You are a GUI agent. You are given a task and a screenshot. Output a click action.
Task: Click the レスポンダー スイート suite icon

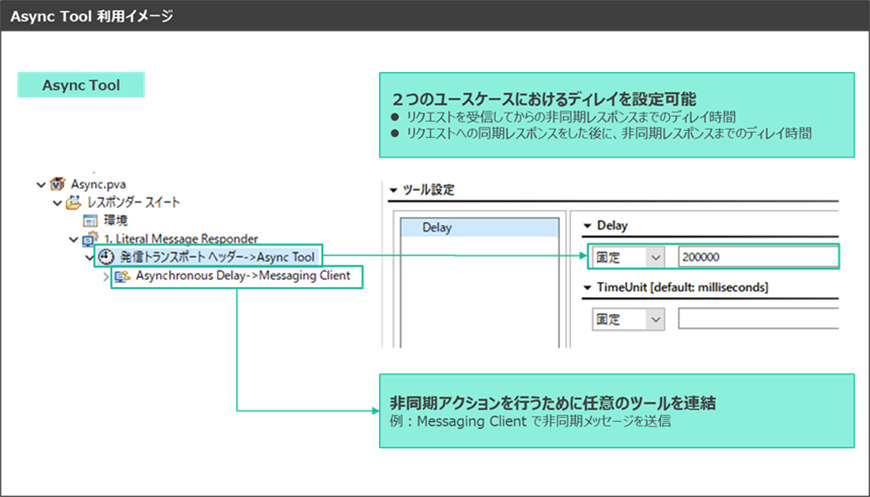tap(73, 203)
